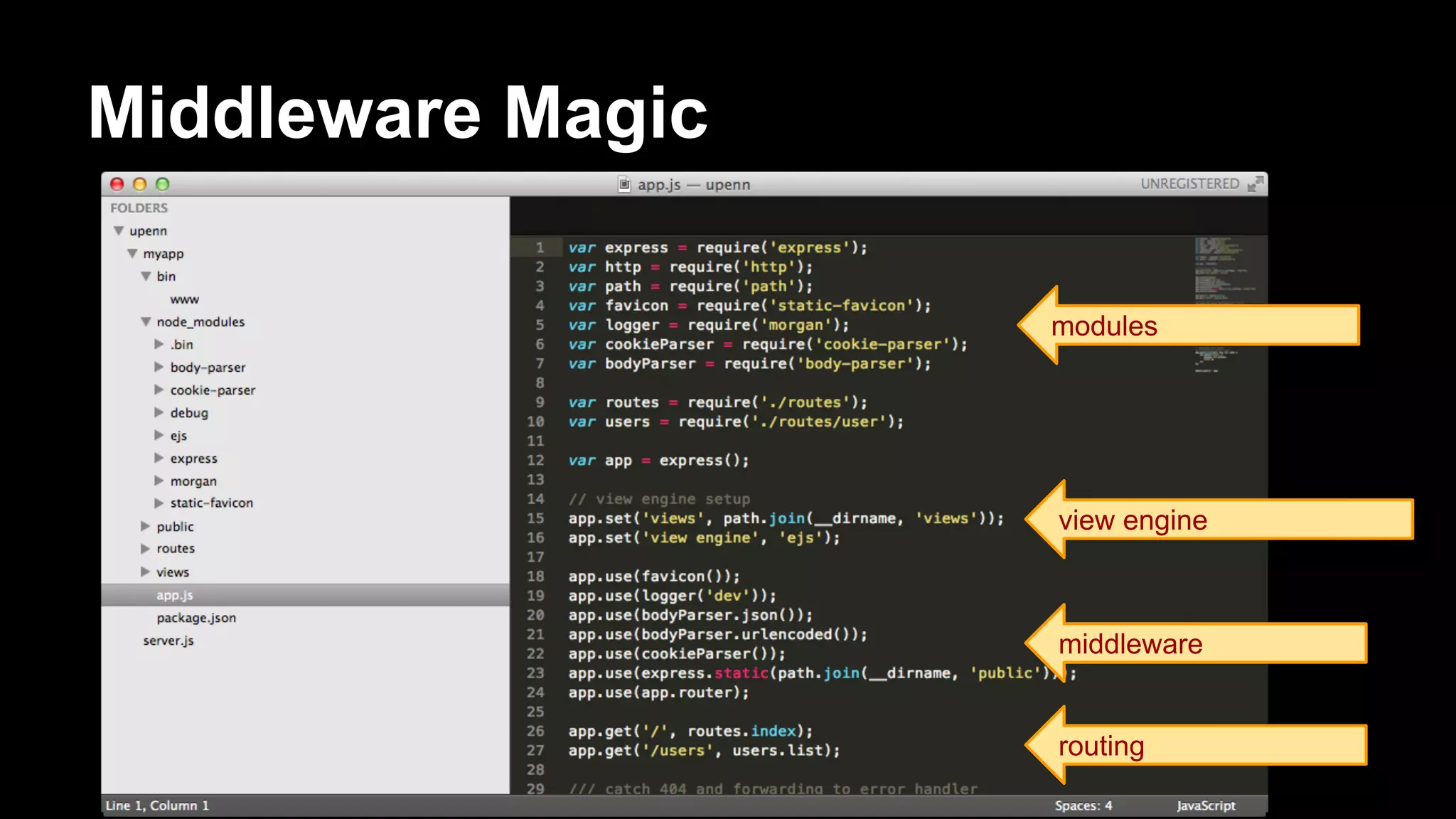Click line number 24 in gutter
The width and height of the screenshot is (1456, 819).
[535, 692]
